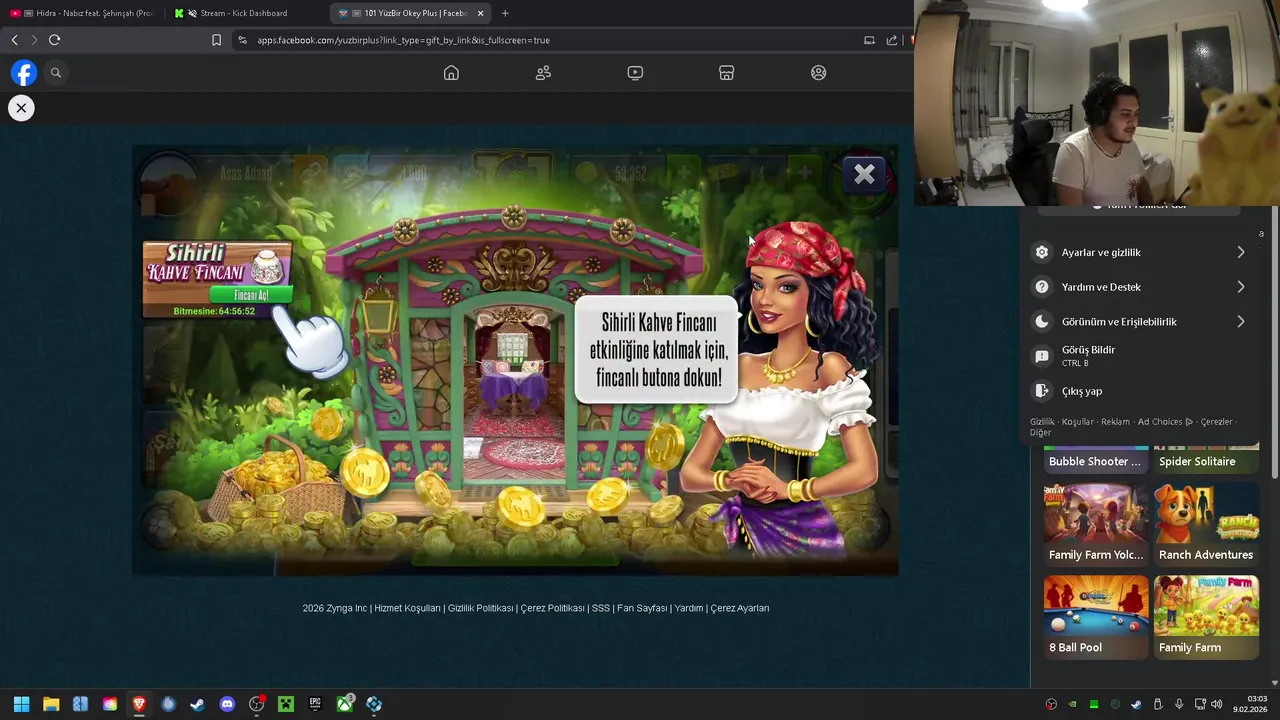Open Facebook Watch video icon
Image resolution: width=1280 pixels, height=720 pixels.
pos(635,73)
